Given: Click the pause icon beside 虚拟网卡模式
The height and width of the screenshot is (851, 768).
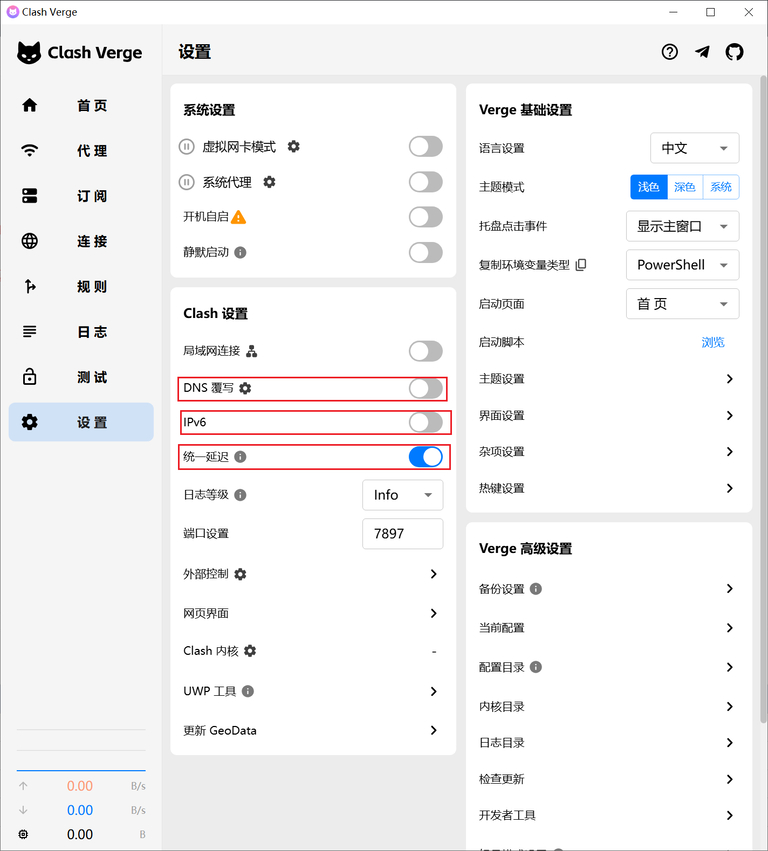Looking at the screenshot, I should point(187,147).
